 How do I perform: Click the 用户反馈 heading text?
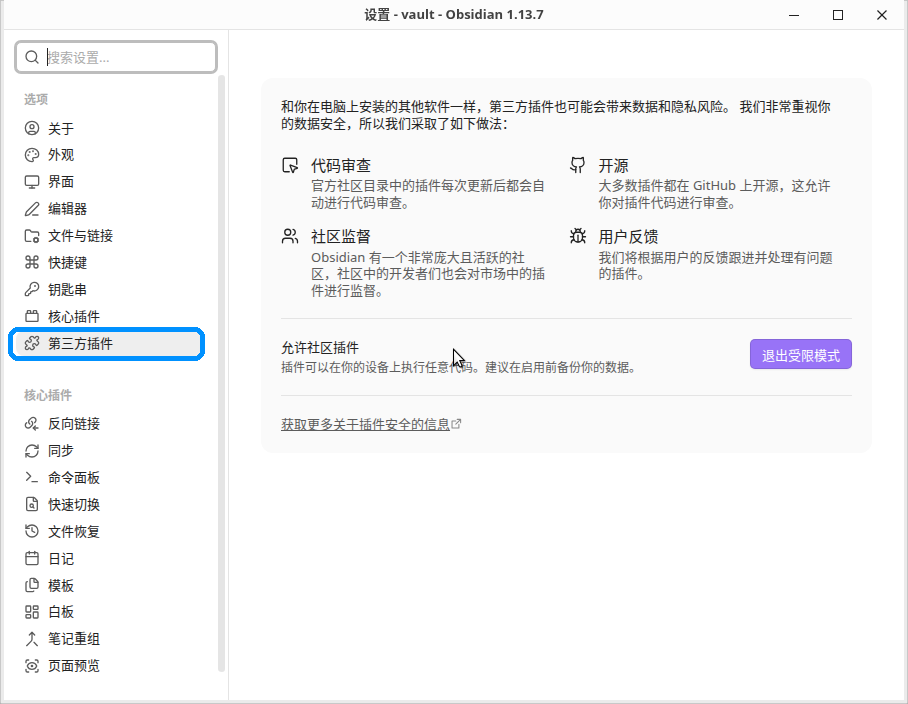(x=628, y=236)
